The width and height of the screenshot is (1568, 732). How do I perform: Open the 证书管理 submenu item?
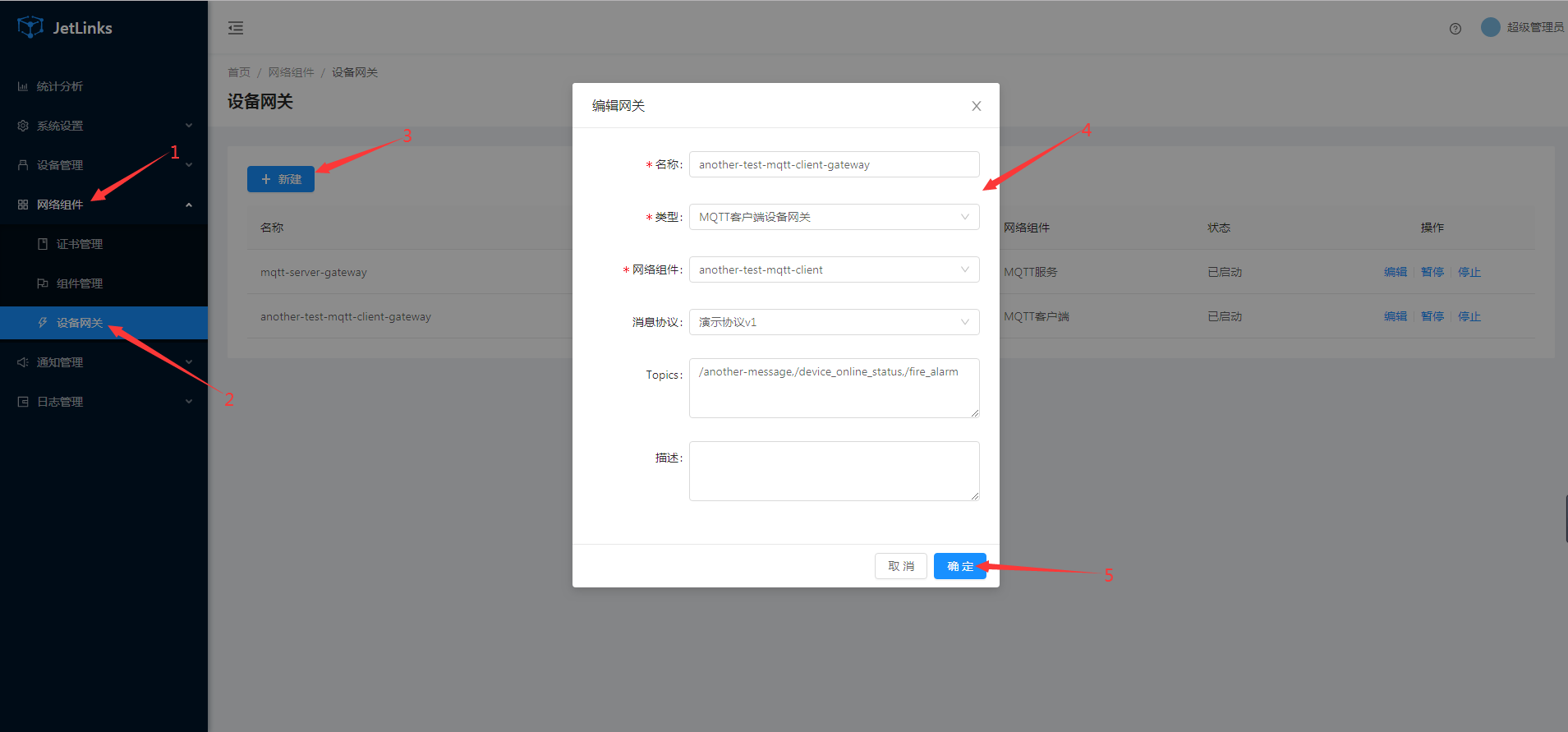coord(80,244)
